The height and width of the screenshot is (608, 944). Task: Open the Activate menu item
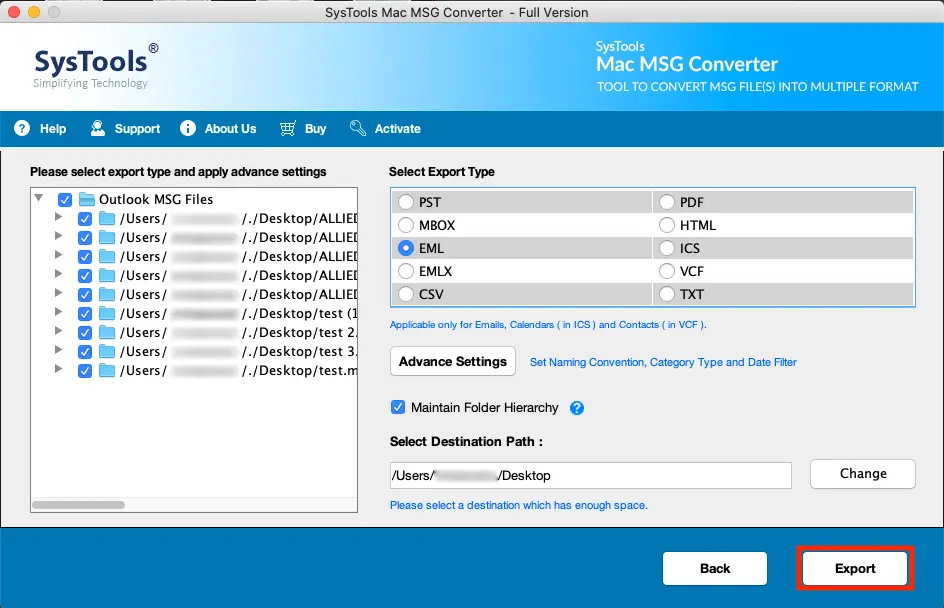click(386, 128)
